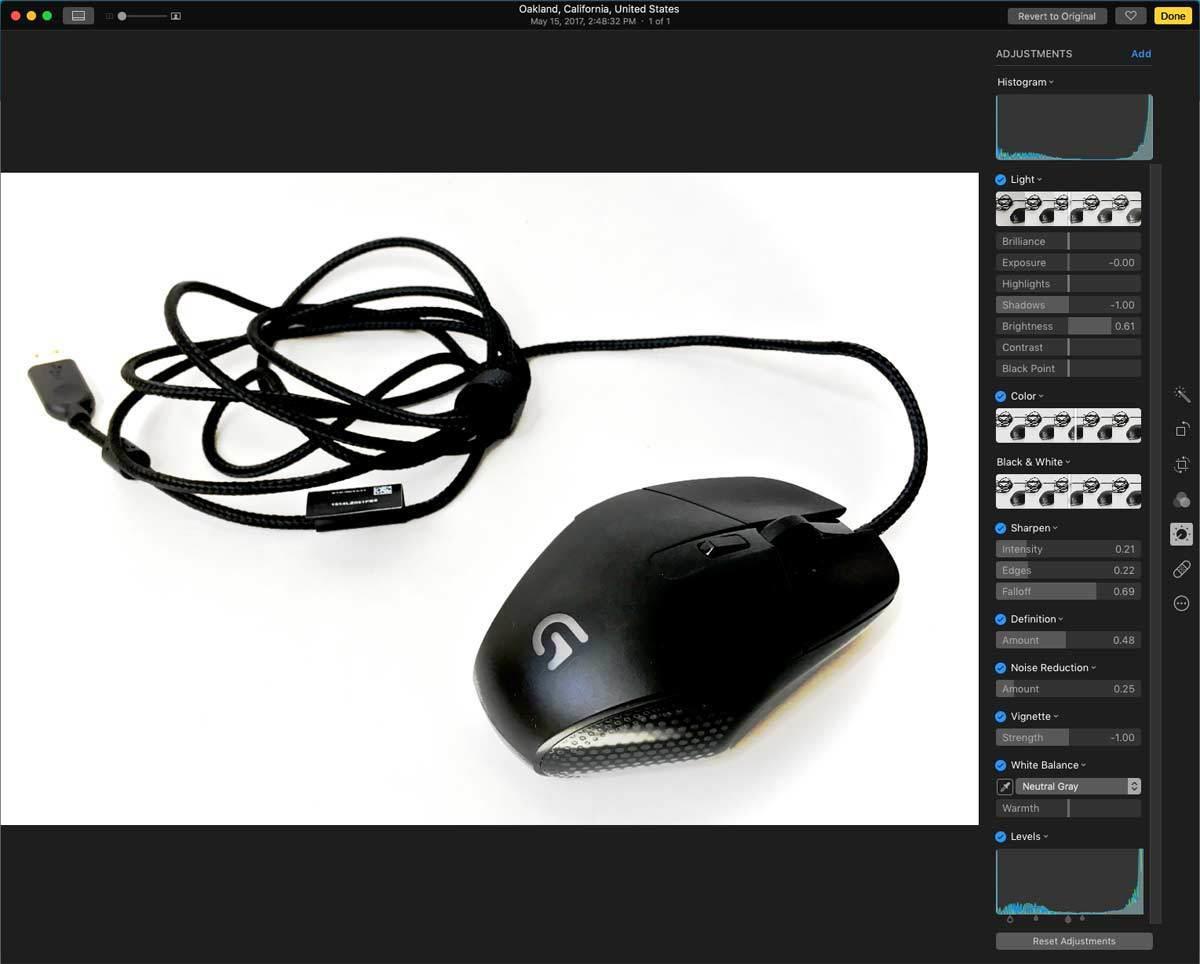Click the White Balance eyedropper
This screenshot has height=964, width=1200.
tap(1005, 787)
